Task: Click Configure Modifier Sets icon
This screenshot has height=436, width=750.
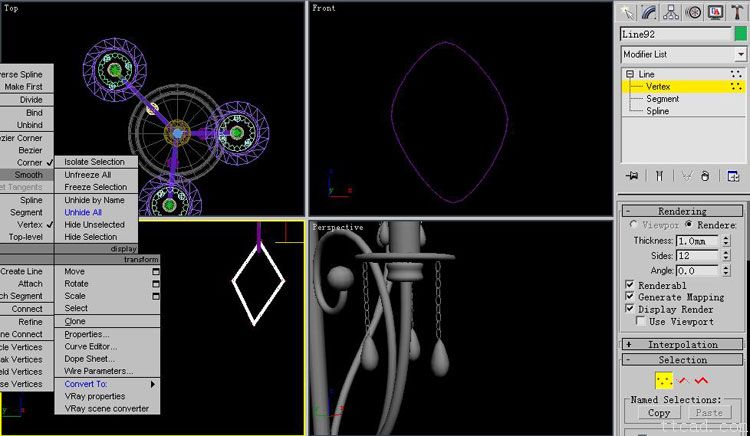Action: (x=733, y=176)
